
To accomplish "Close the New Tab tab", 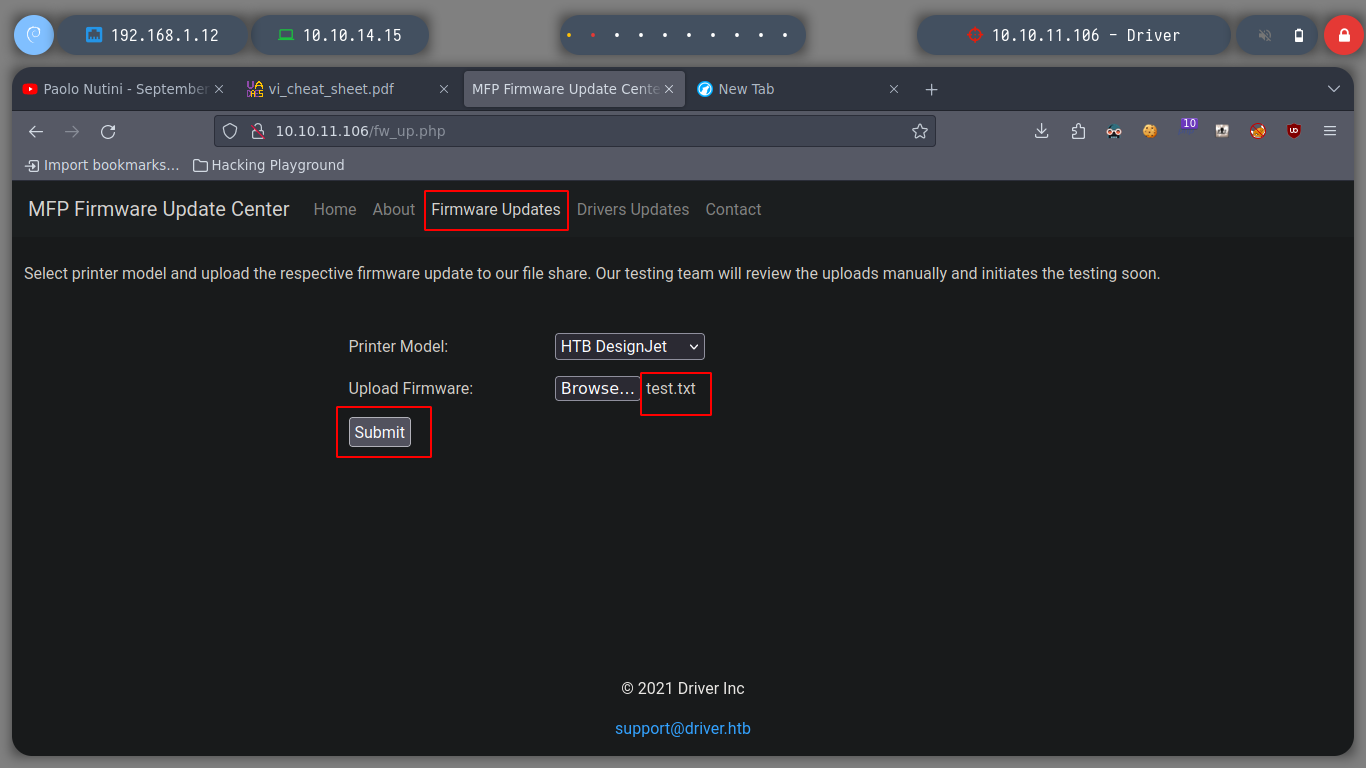I will point(894,89).
